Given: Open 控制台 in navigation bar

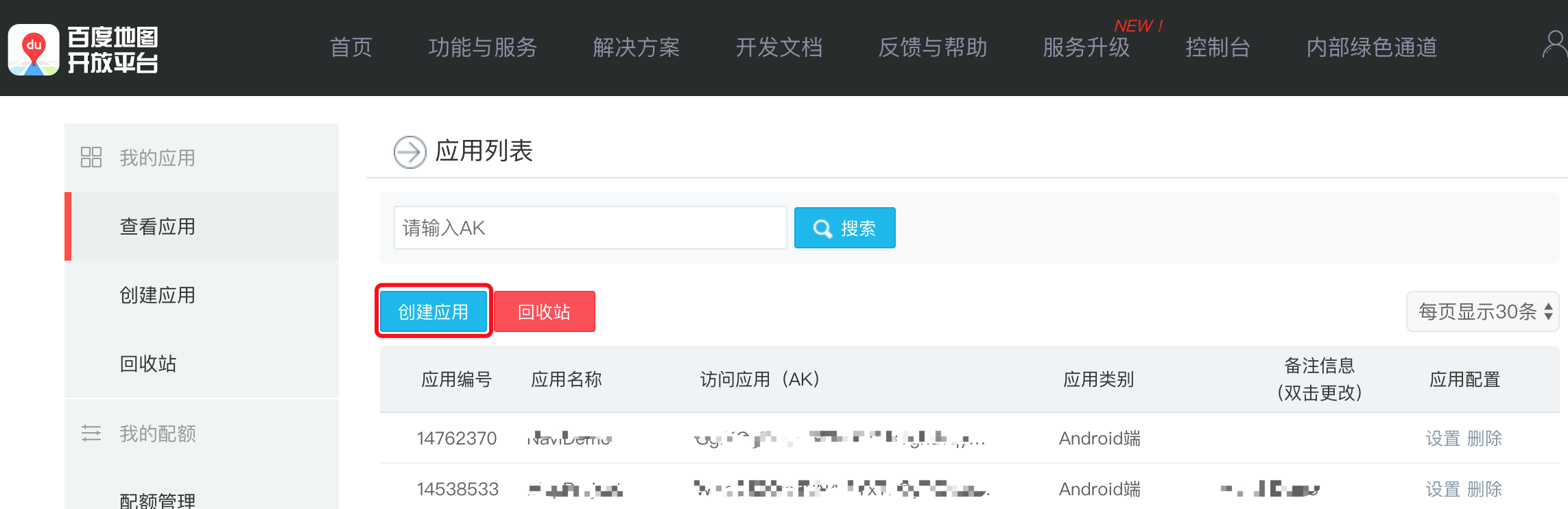Looking at the screenshot, I should [x=1218, y=47].
